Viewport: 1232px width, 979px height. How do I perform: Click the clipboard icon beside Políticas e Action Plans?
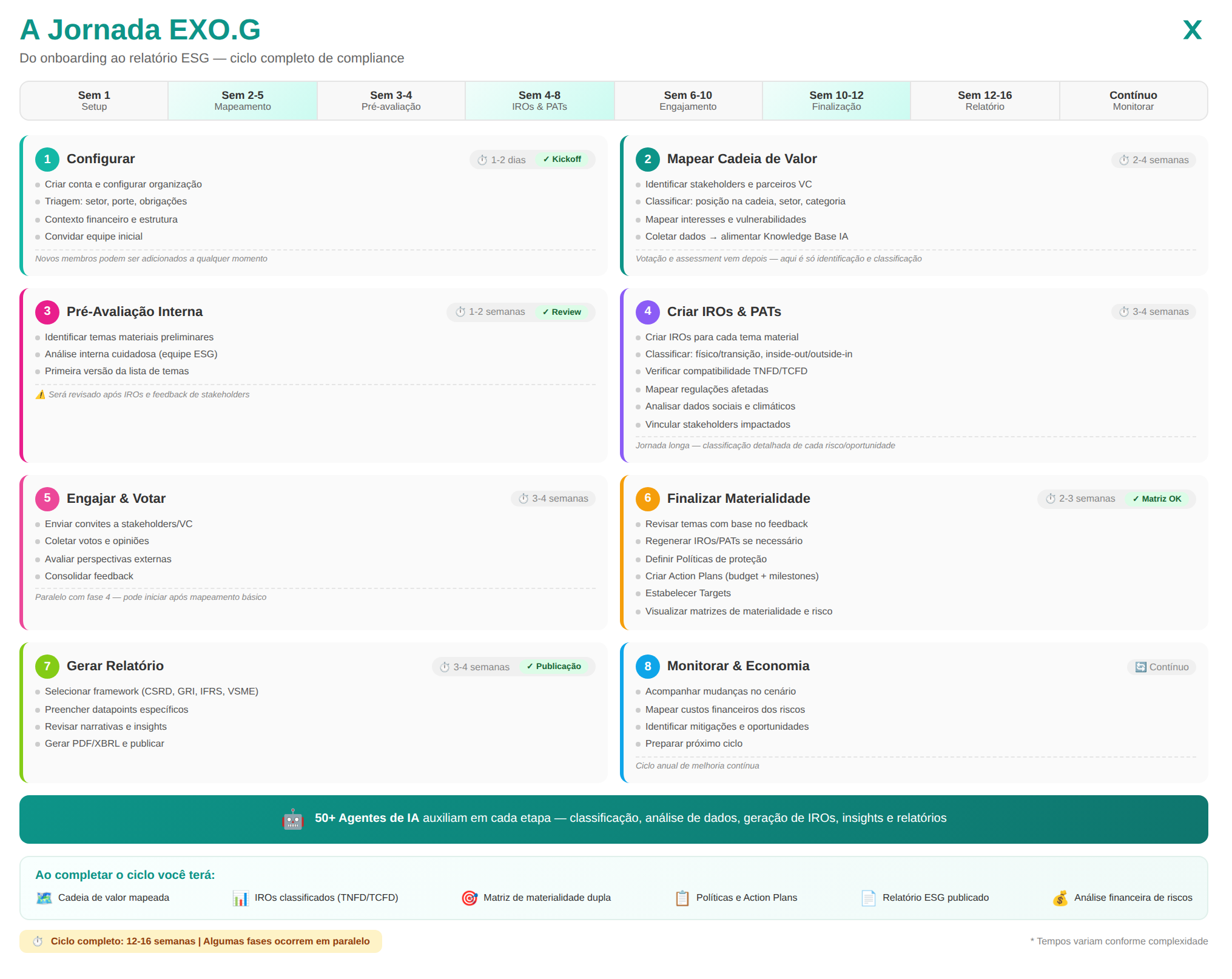[682, 898]
